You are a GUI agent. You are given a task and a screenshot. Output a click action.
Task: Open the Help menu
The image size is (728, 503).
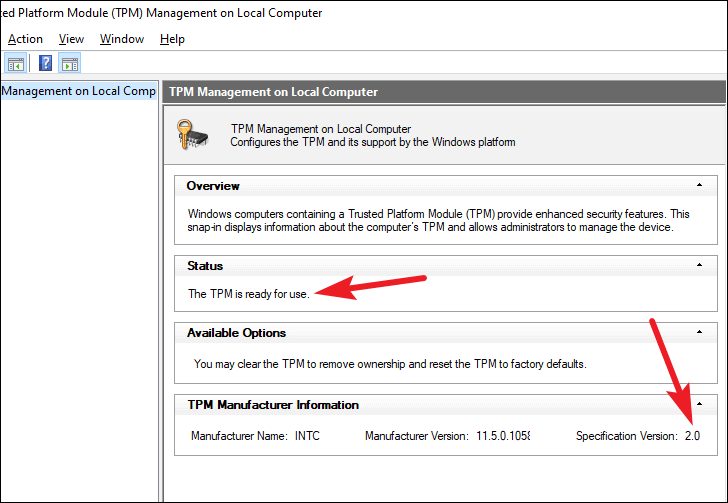tap(172, 39)
